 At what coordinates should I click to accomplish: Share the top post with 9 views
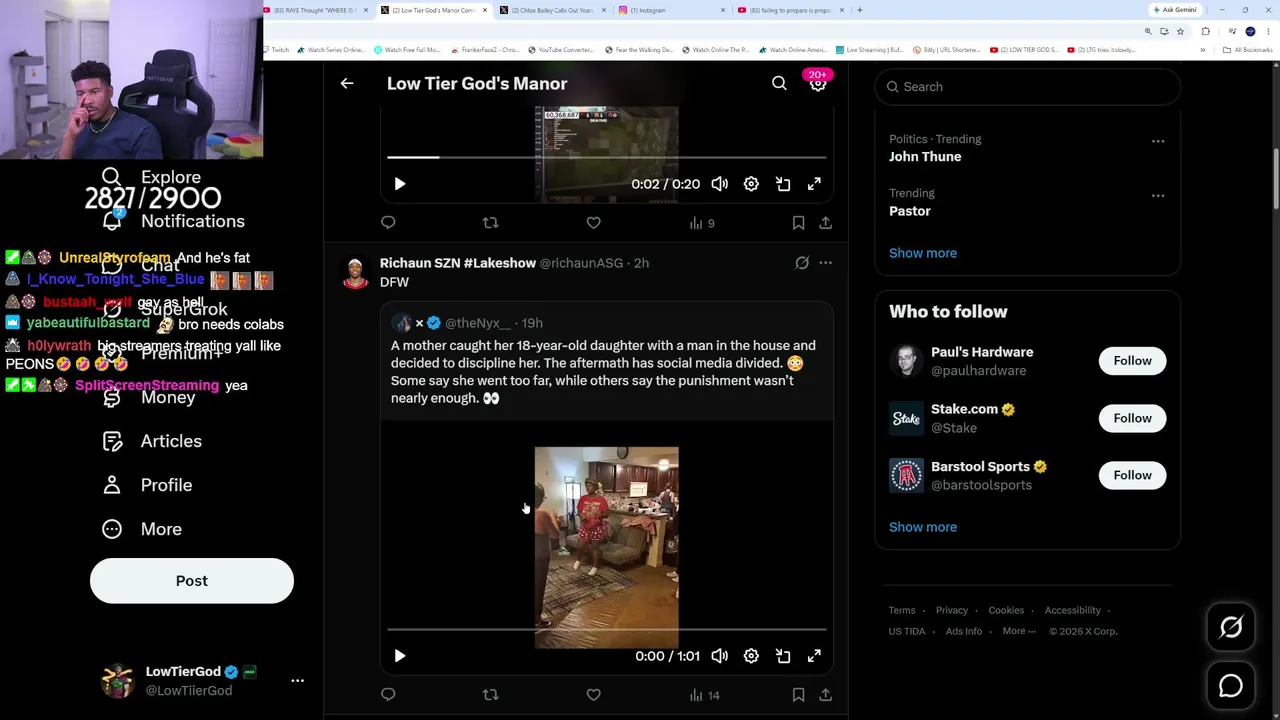(825, 223)
